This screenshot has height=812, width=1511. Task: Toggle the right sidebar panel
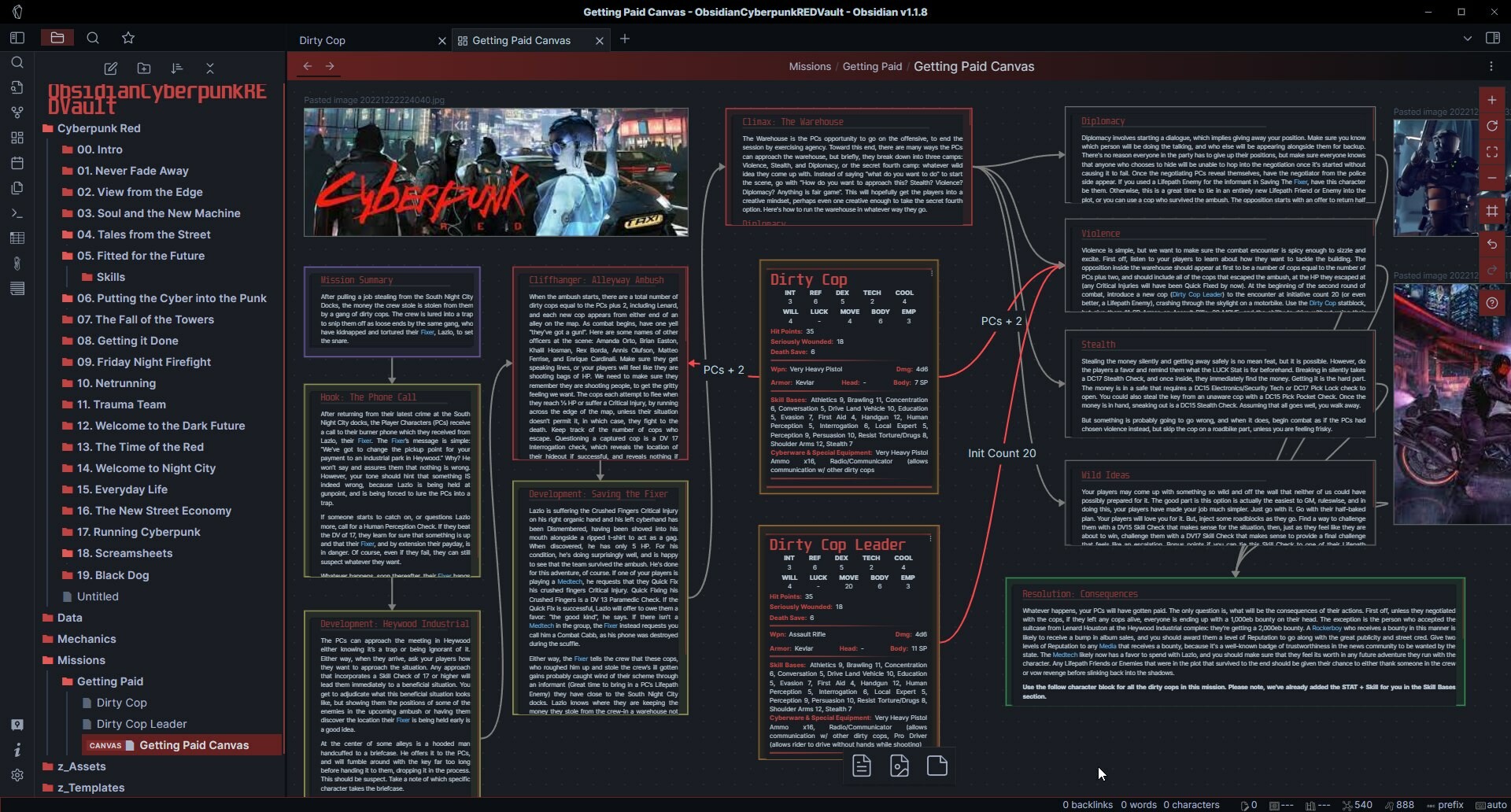pos(1492,38)
